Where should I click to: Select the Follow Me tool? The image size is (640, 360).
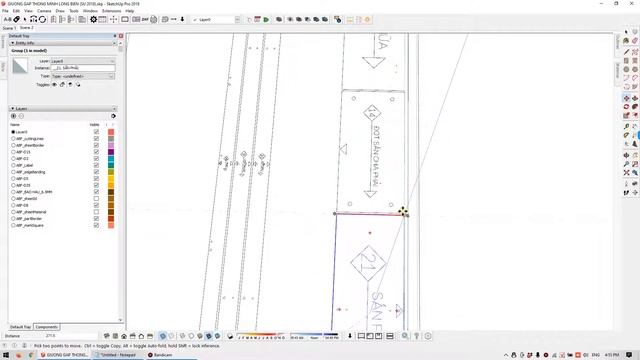(x=635, y=107)
